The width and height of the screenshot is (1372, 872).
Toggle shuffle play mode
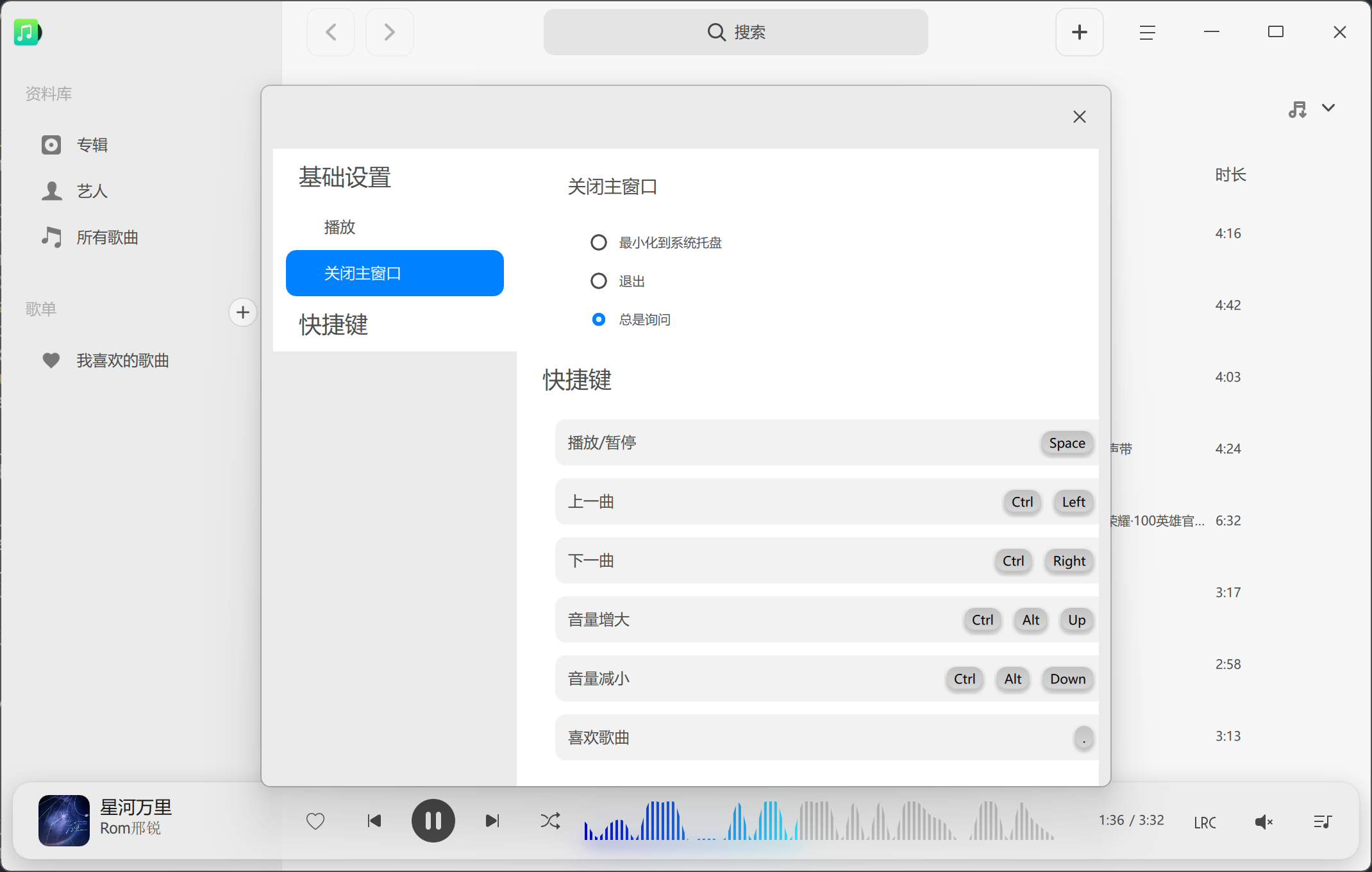(x=550, y=821)
